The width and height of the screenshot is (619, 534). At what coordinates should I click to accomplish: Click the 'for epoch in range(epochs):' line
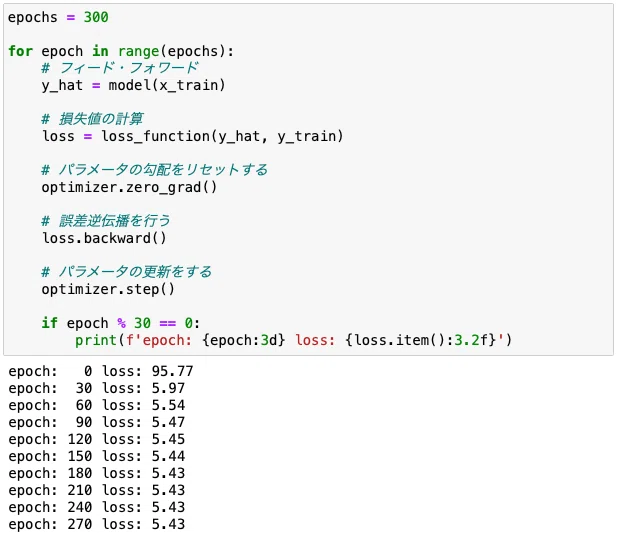click(121, 51)
